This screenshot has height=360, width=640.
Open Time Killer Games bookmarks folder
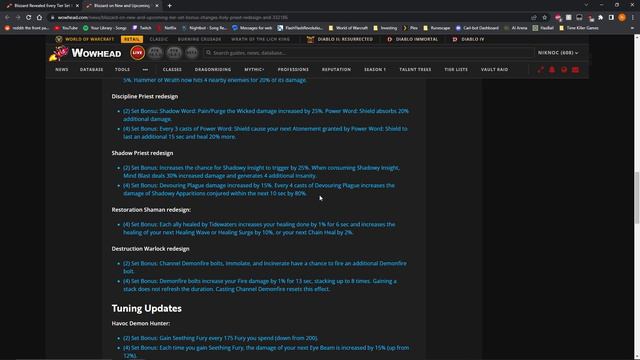point(579,28)
